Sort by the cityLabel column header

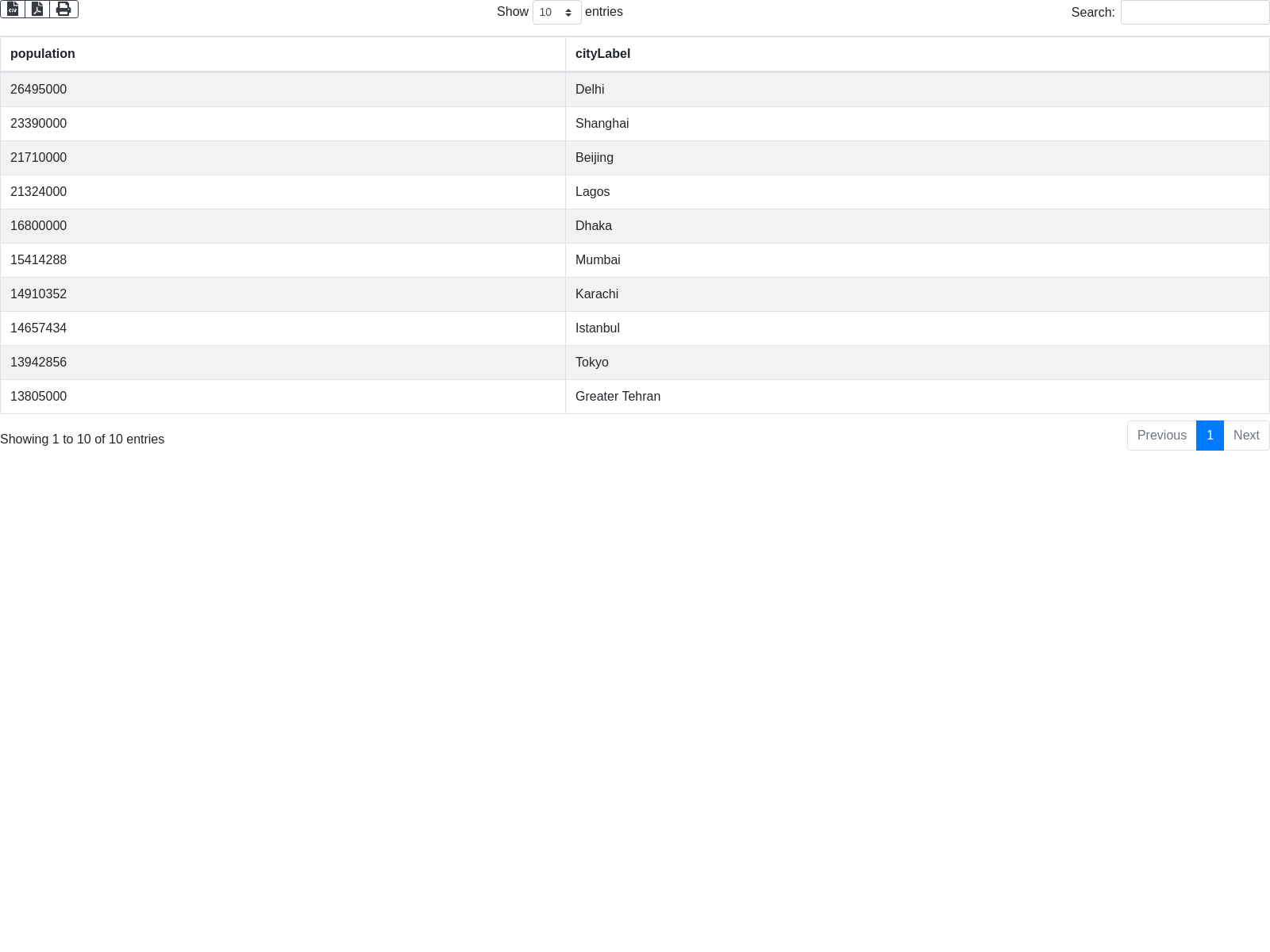[602, 54]
